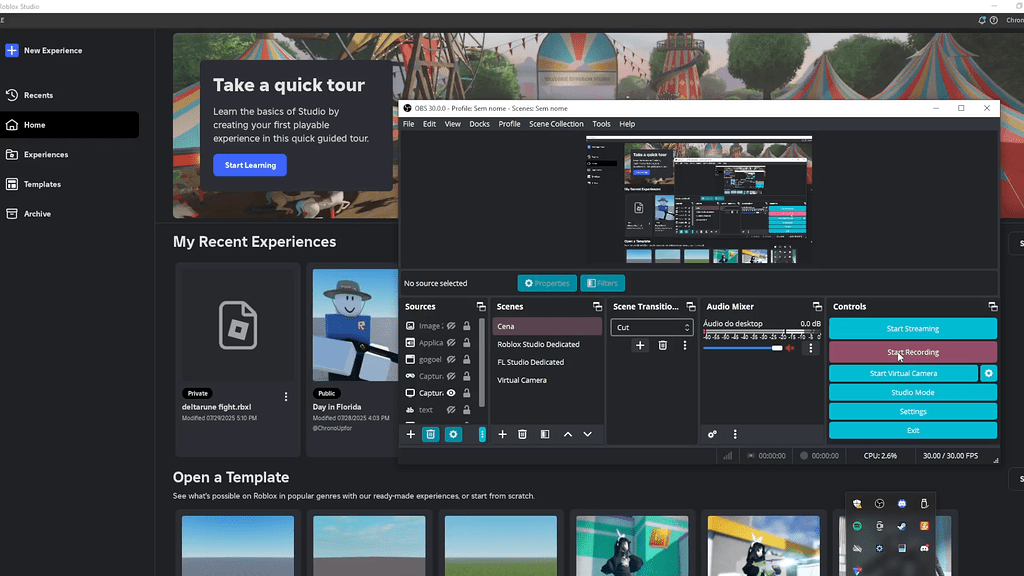Delete the selected source using trash icon
The image size is (1024, 576).
431,434
